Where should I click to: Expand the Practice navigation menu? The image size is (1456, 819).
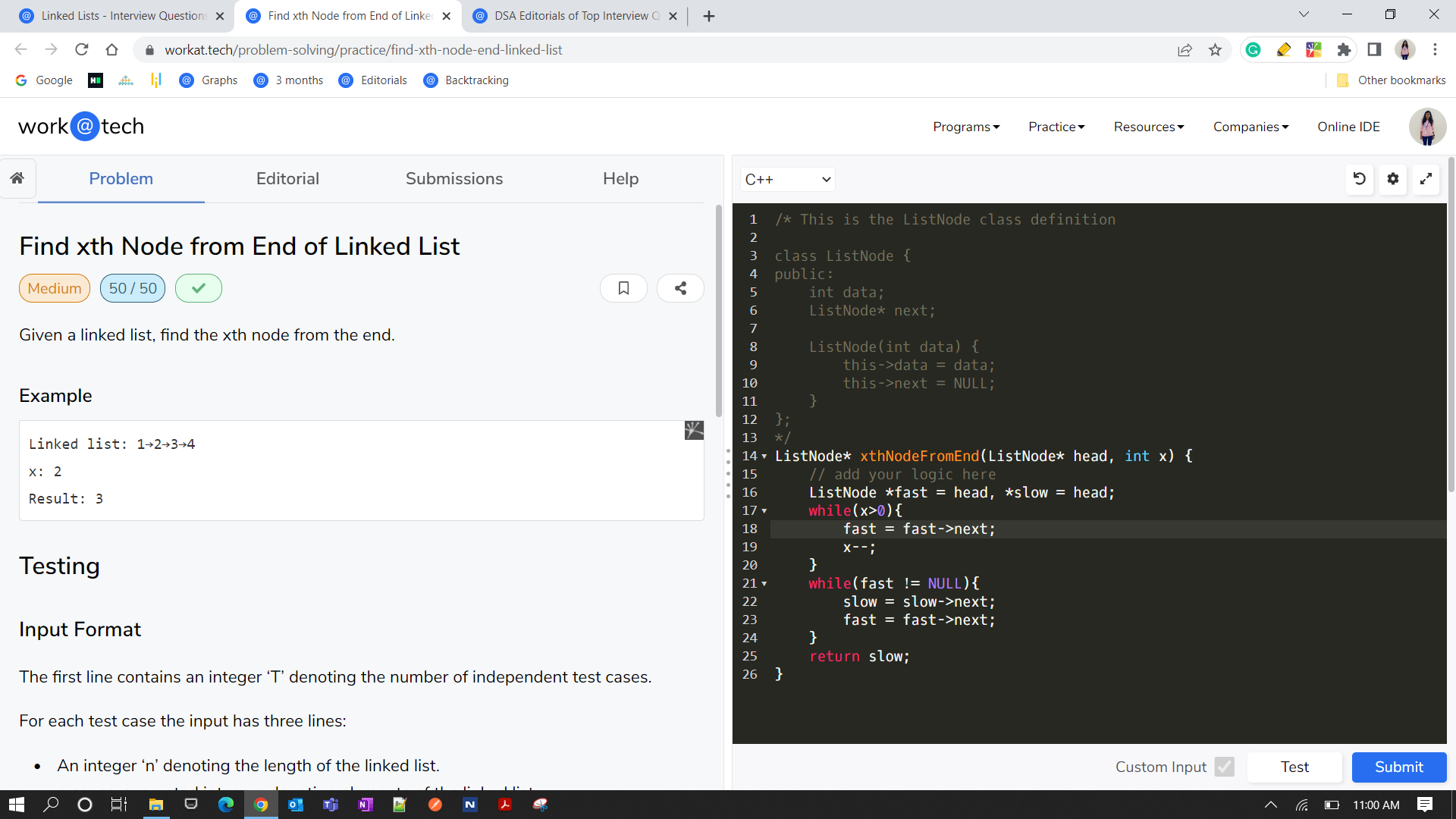1058,126
